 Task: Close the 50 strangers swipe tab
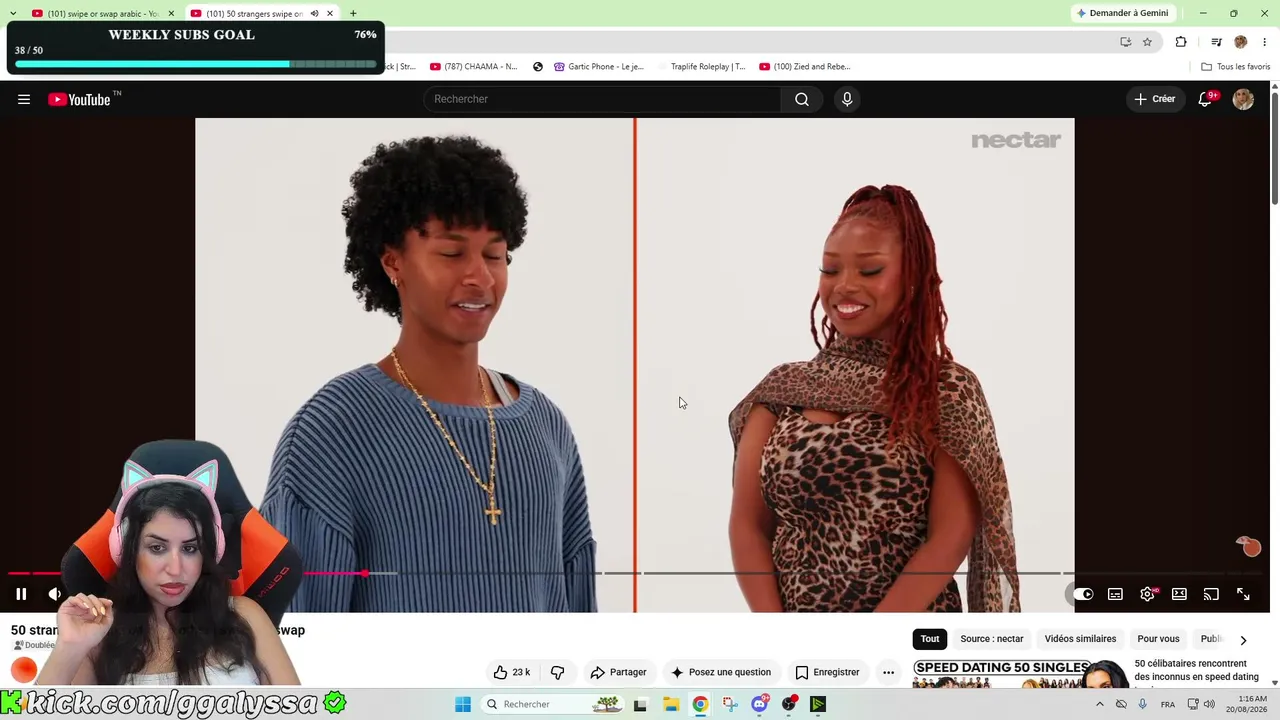pos(330,14)
